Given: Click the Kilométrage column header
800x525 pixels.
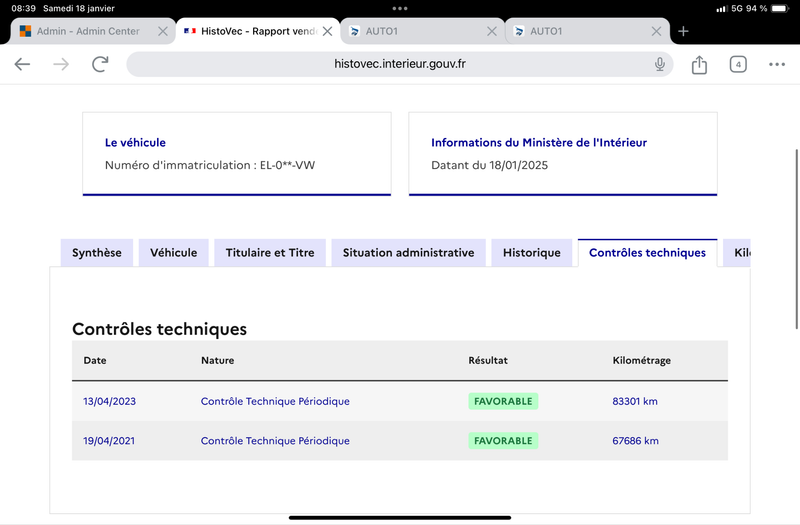Looking at the screenshot, I should [x=641, y=360].
